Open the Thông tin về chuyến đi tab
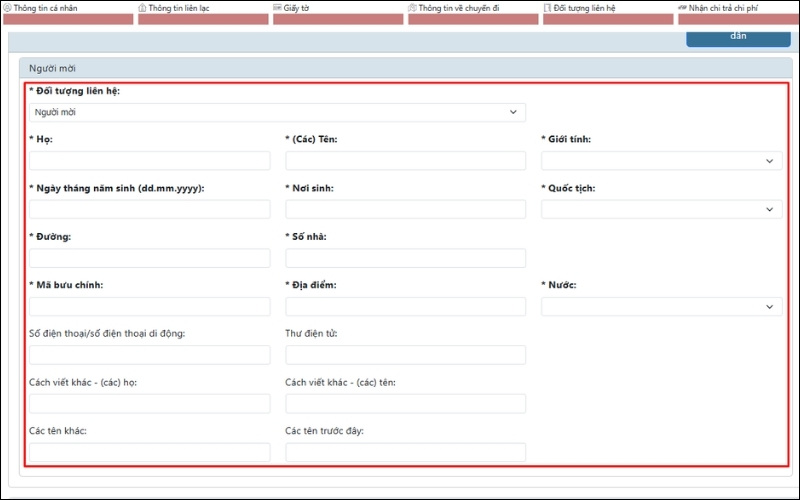 point(456,8)
